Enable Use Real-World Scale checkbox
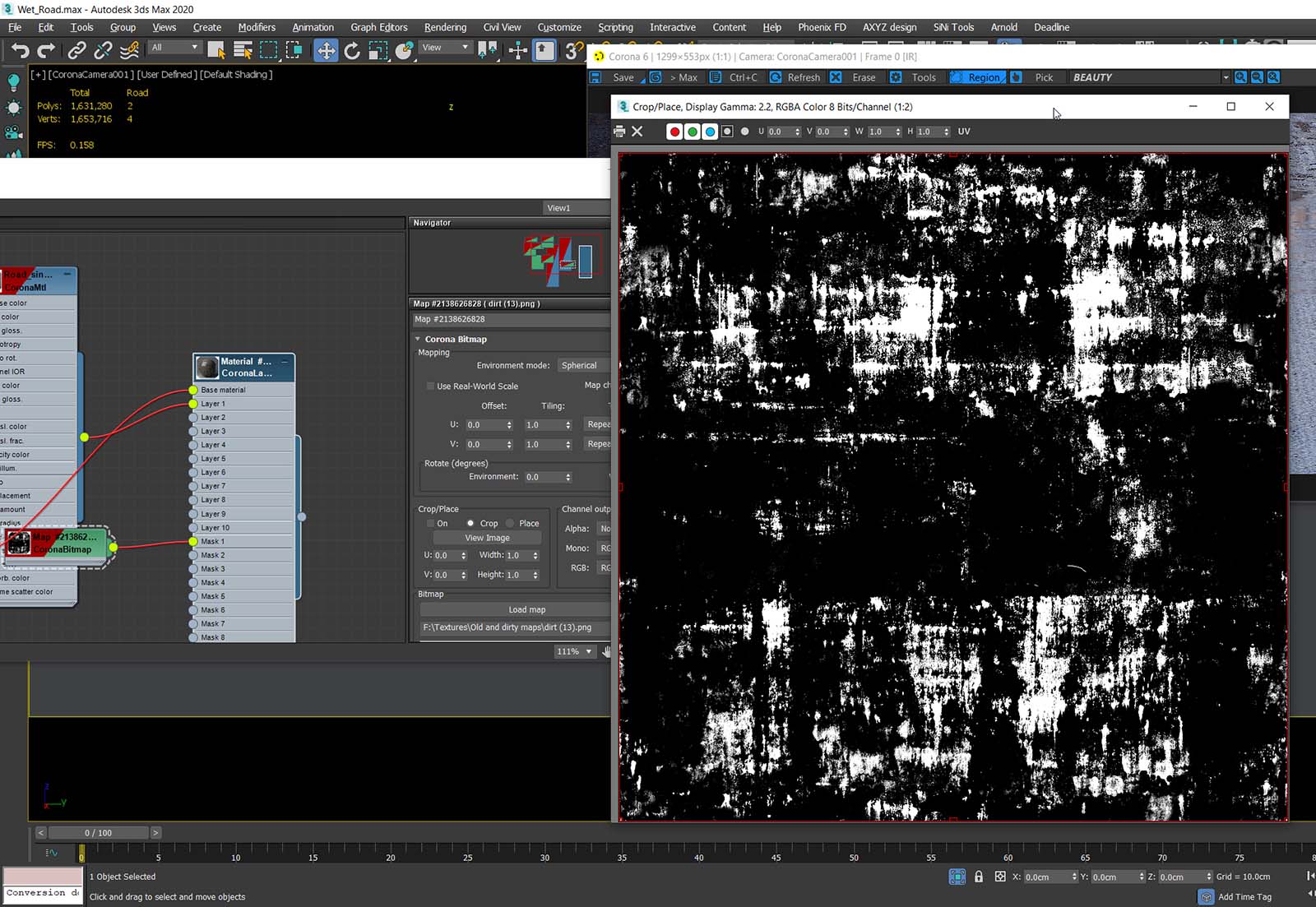This screenshot has height=907, width=1316. pos(430,386)
